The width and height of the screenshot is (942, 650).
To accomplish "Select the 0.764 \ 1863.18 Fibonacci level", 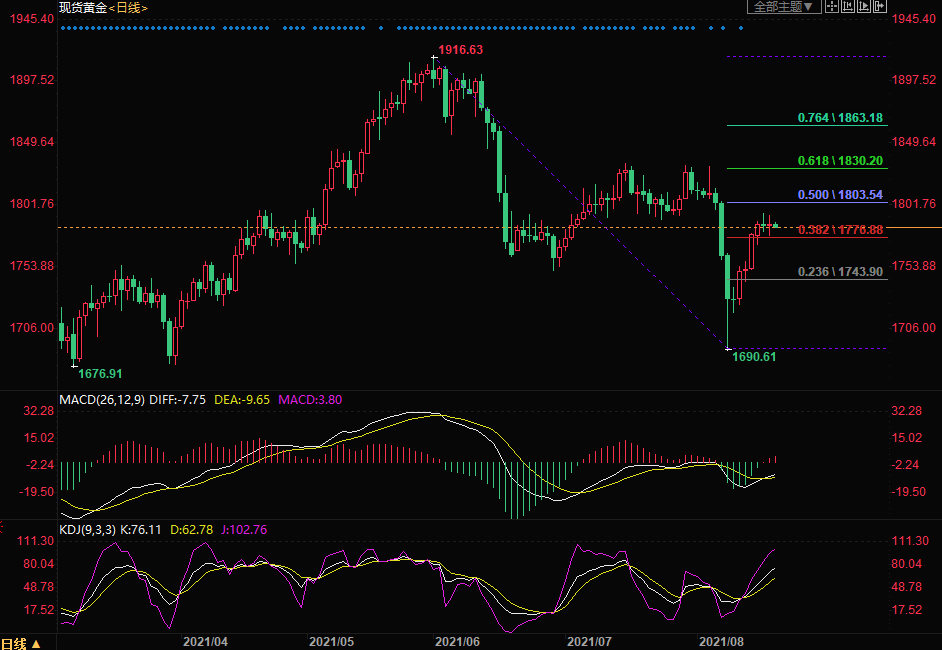I will tap(840, 118).
